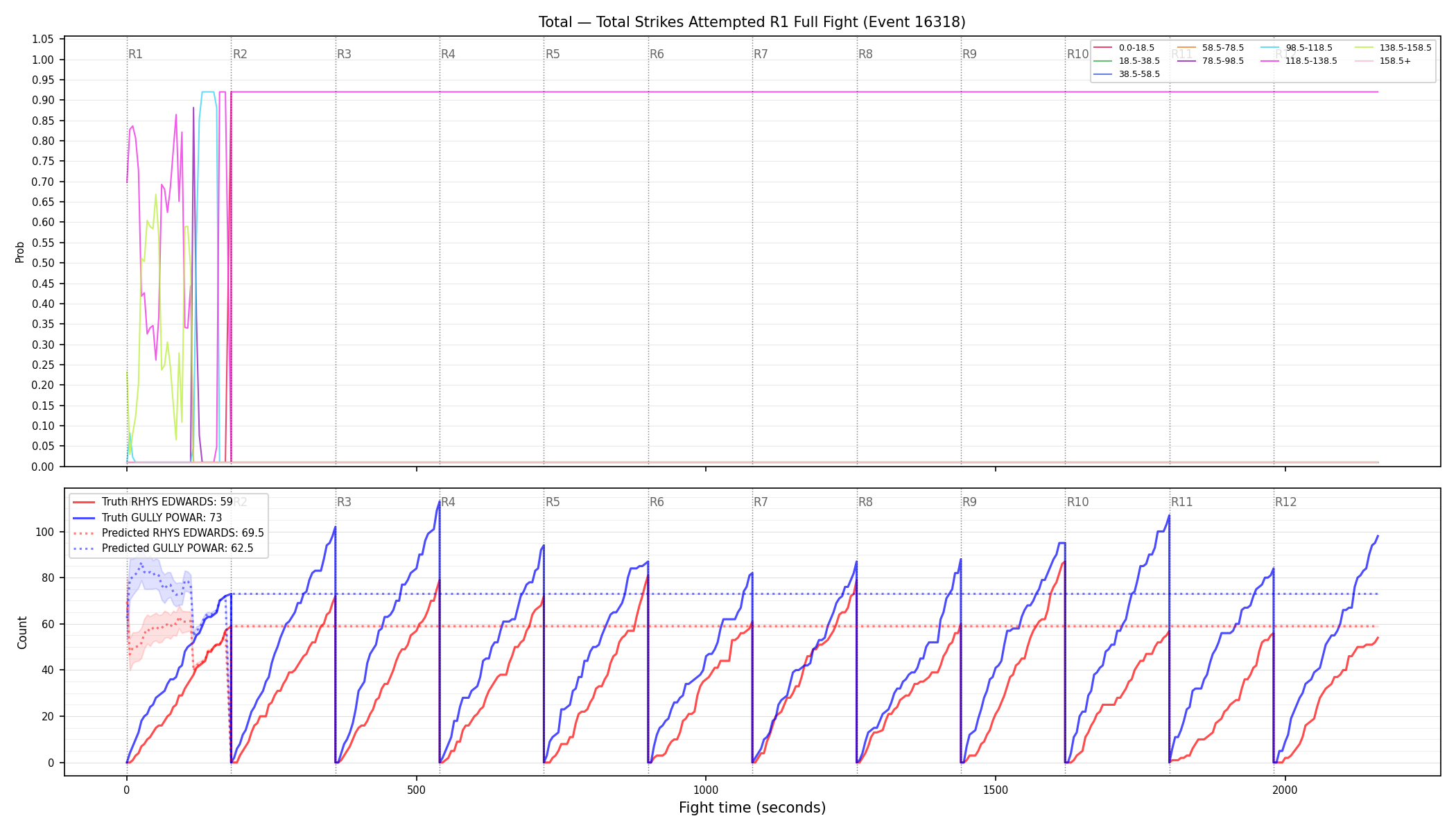
Task: Click the R6 round label in count chart
Action: [x=657, y=502]
